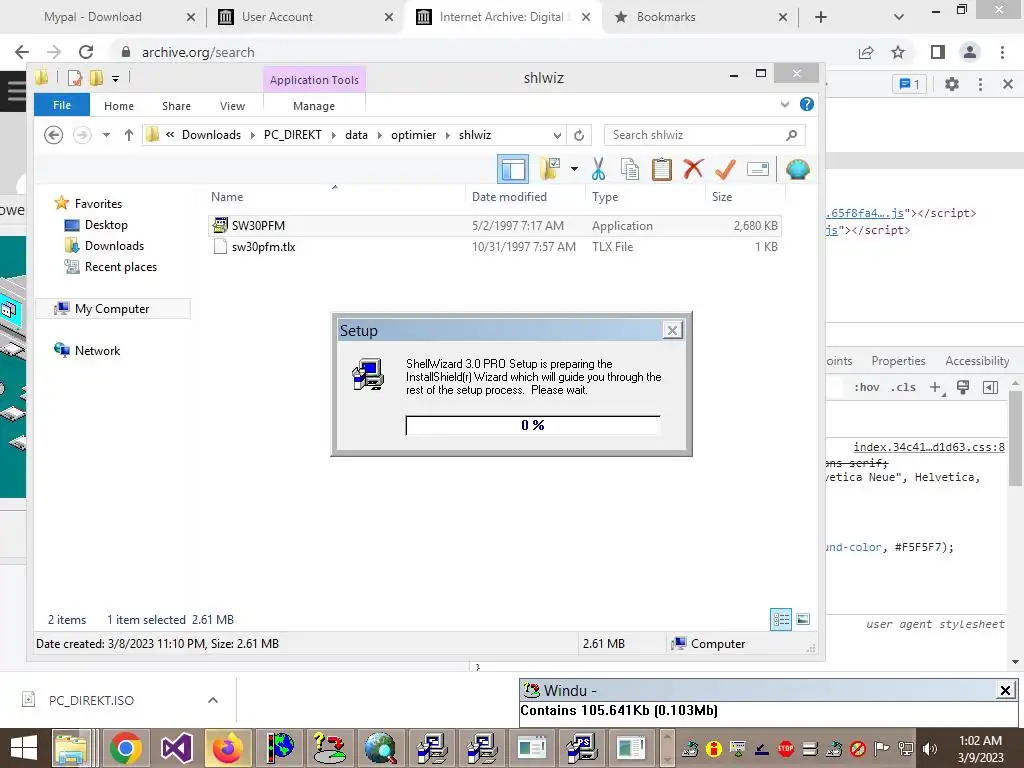Viewport: 1024px width, 768px height.
Task: Click PC_DIREKT in the address breadcrumb
Action: [293, 135]
